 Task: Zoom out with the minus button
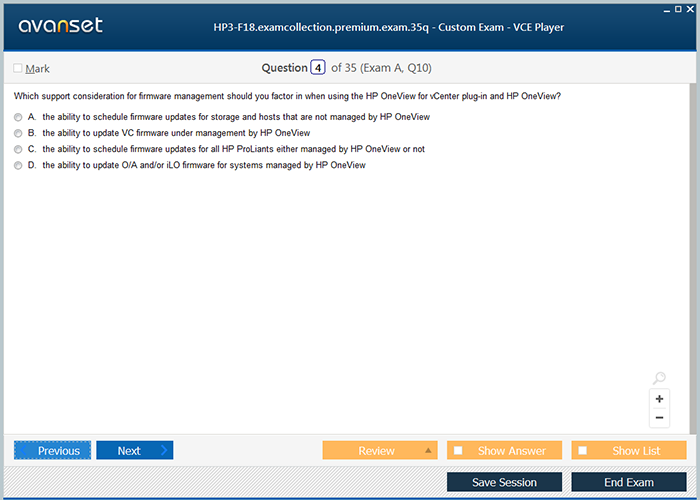tap(659, 417)
